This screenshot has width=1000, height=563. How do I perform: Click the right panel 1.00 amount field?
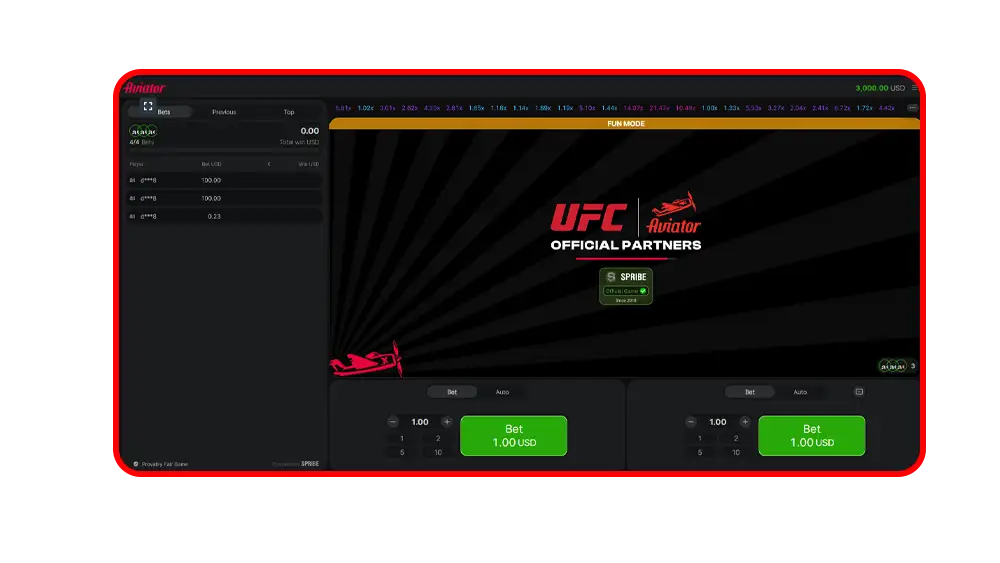pyautogui.click(x=717, y=422)
